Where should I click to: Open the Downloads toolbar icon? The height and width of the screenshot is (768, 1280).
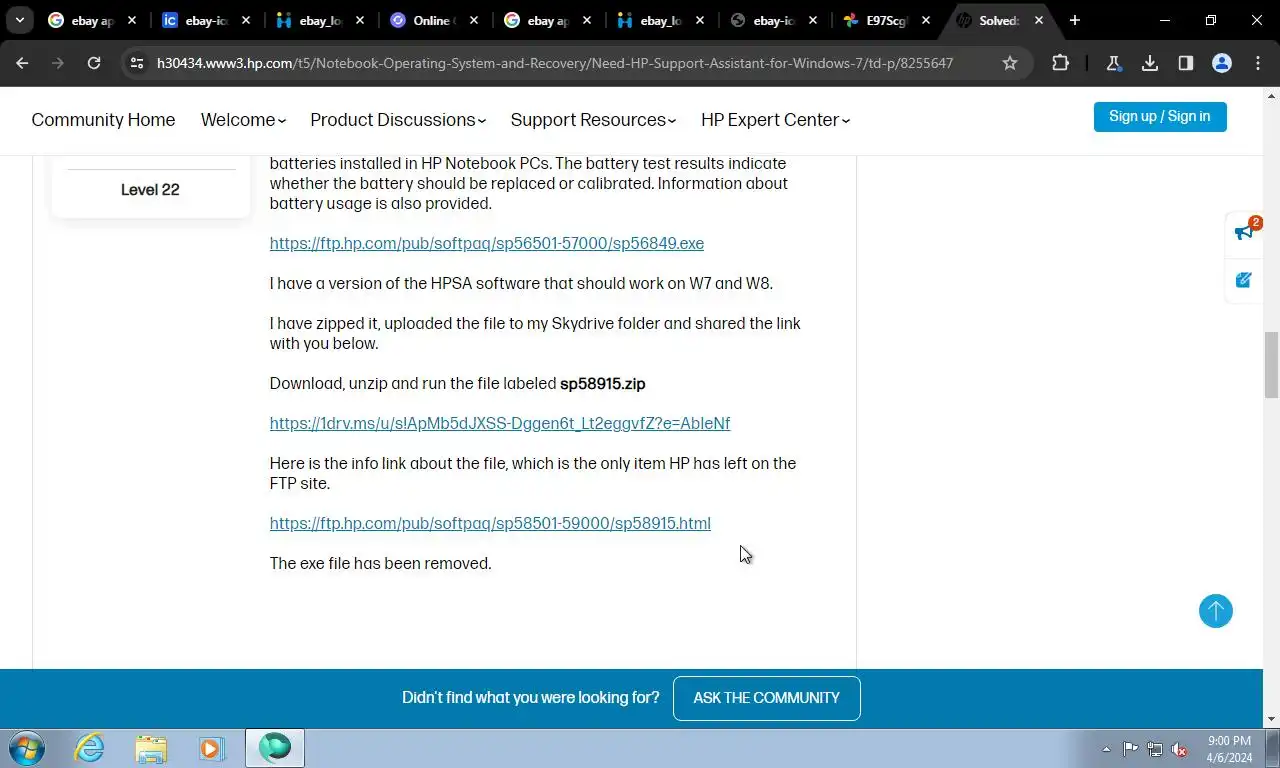pyautogui.click(x=1150, y=63)
